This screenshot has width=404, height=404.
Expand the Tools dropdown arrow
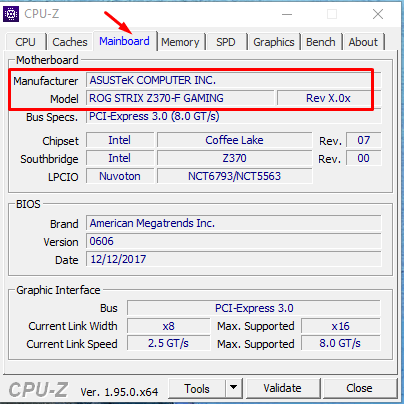coord(234,388)
